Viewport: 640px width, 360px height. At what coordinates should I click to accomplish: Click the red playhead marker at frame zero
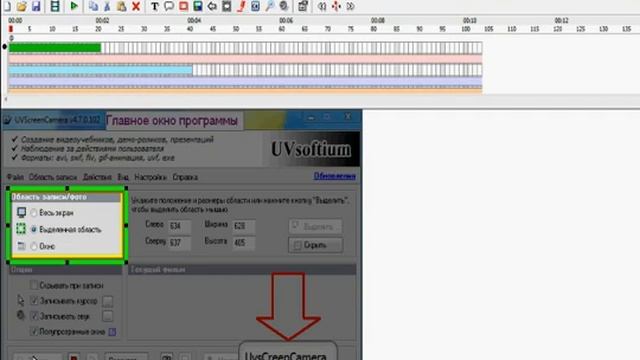(x=11, y=29)
